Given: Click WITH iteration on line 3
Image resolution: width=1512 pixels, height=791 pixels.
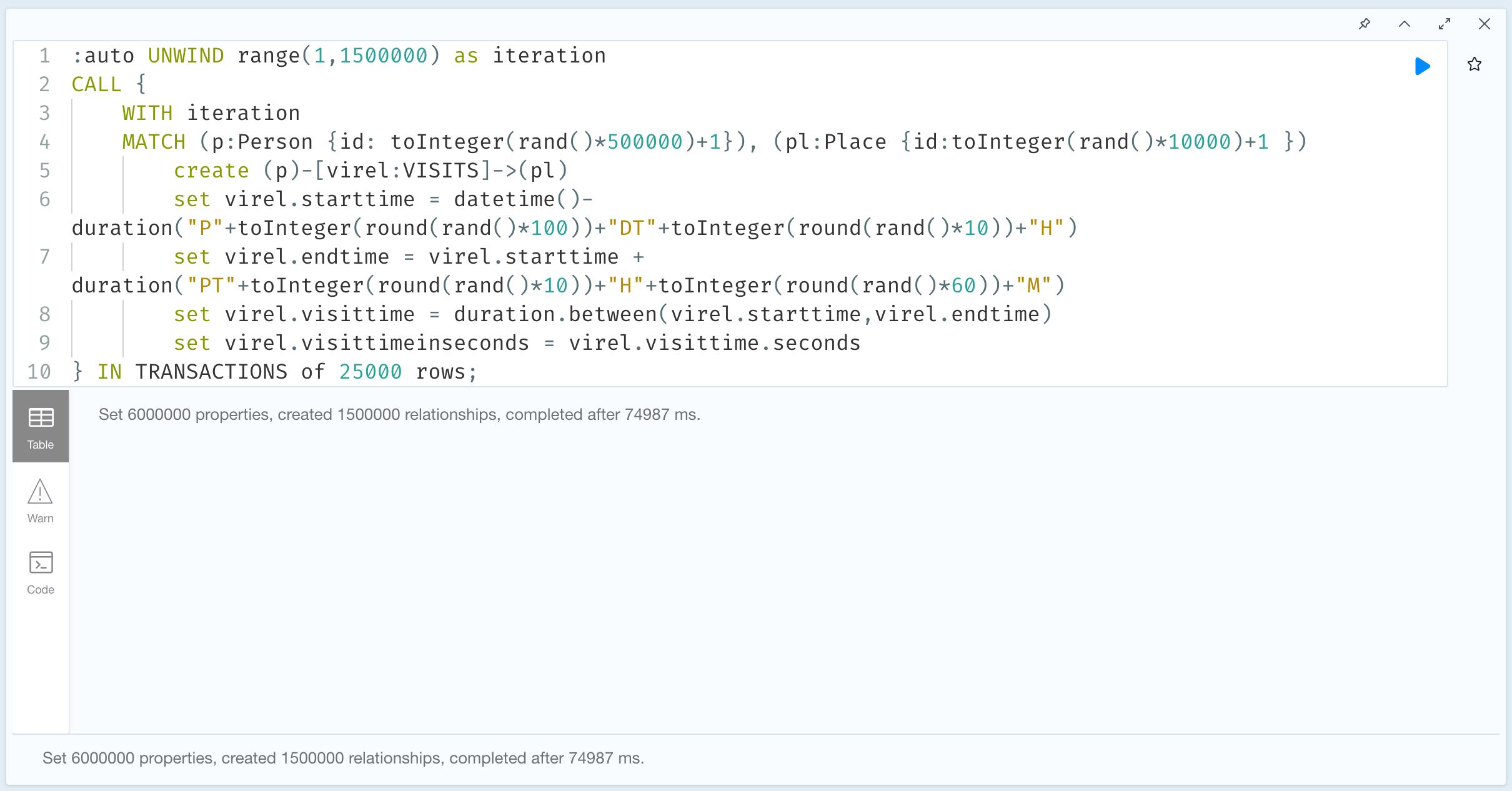Looking at the screenshot, I should 211,113.
